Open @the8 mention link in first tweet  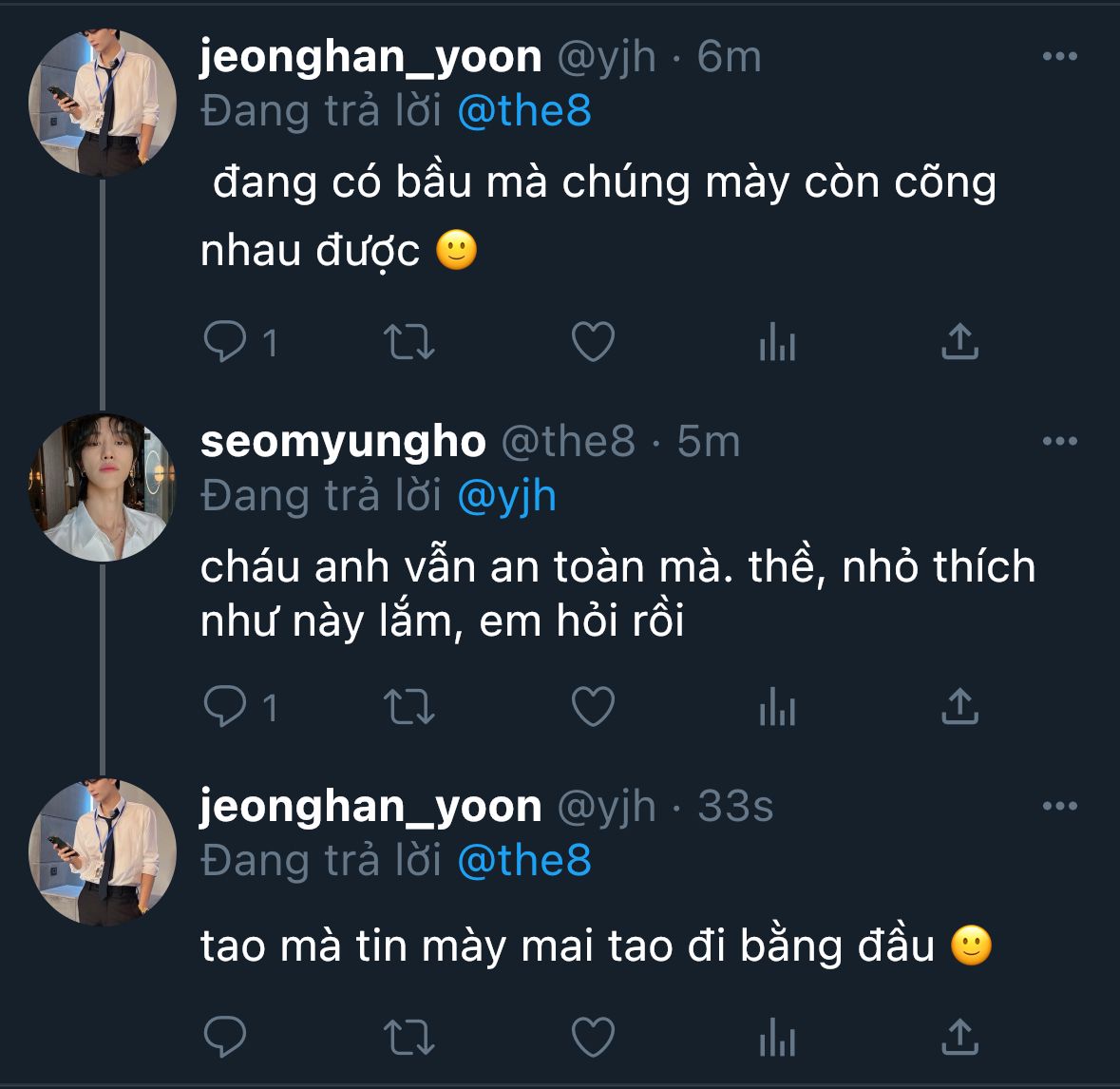point(524,111)
